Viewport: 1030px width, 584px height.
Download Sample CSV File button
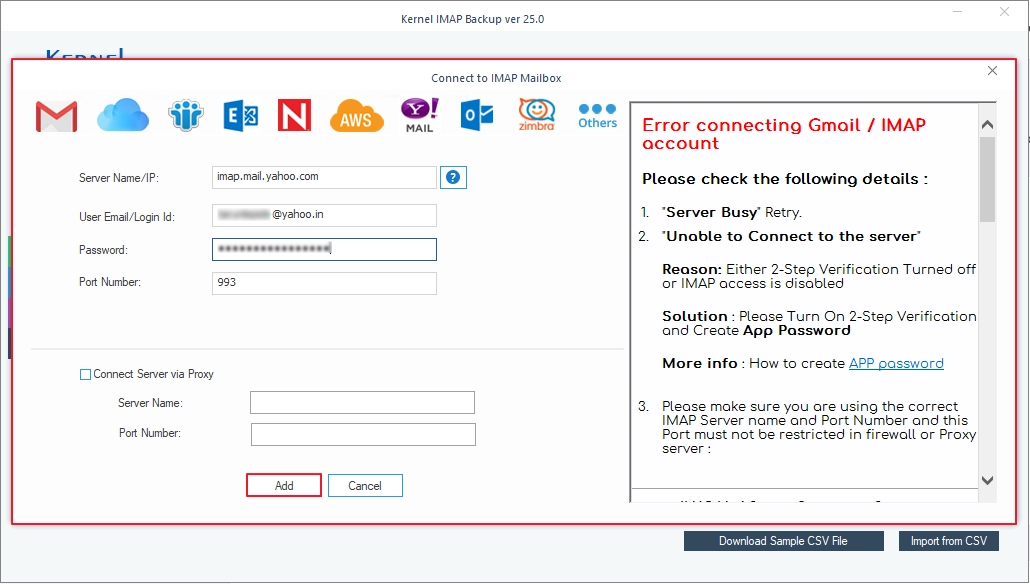point(784,541)
